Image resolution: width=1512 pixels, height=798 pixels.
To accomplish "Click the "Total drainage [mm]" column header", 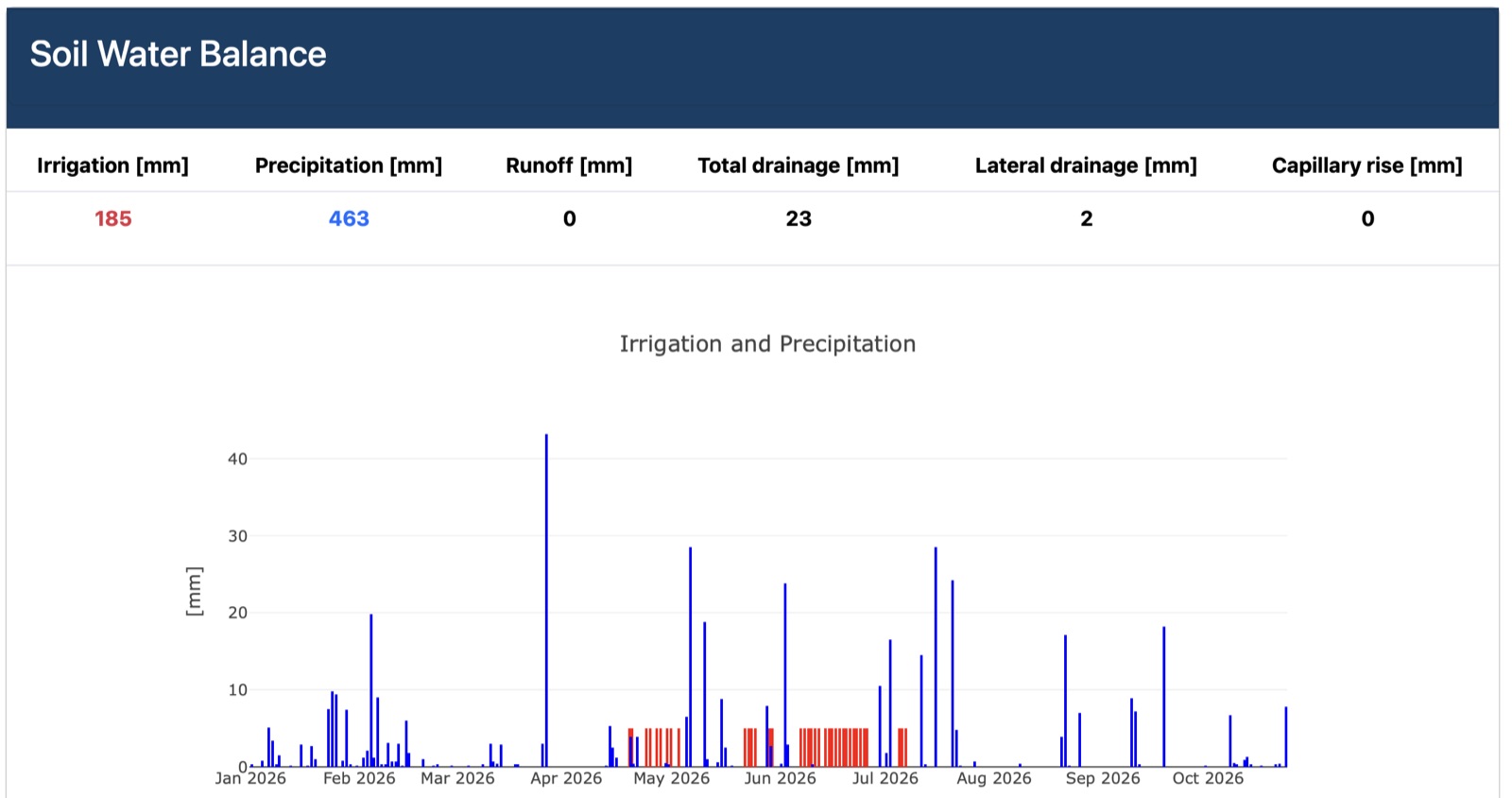I will pyautogui.click(x=799, y=165).
